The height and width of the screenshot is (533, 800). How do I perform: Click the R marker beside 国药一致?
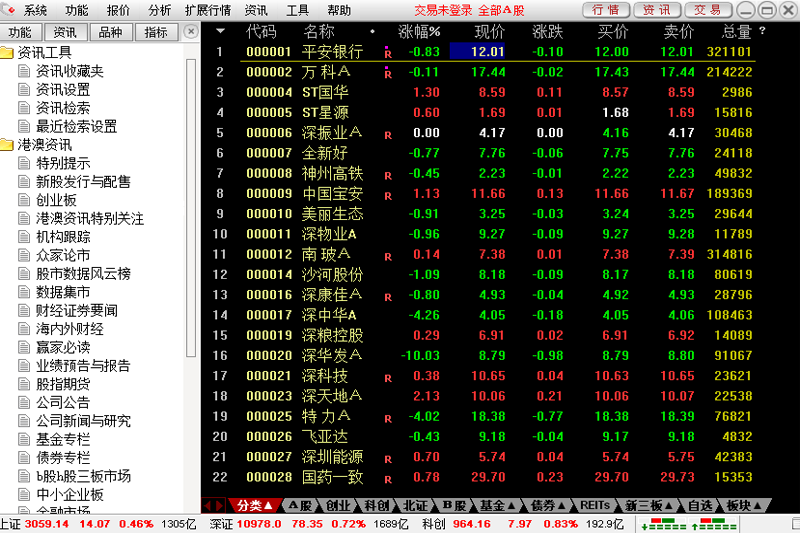(x=388, y=479)
